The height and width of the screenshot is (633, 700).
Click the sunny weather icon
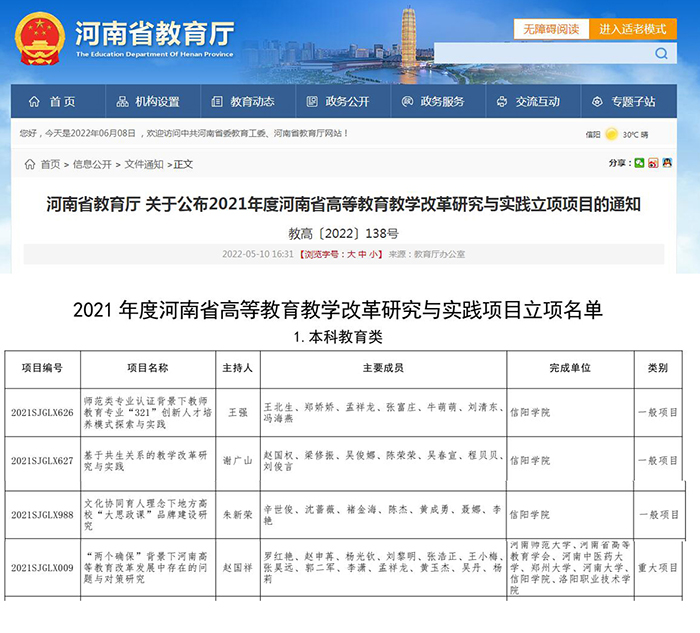[x=612, y=134]
